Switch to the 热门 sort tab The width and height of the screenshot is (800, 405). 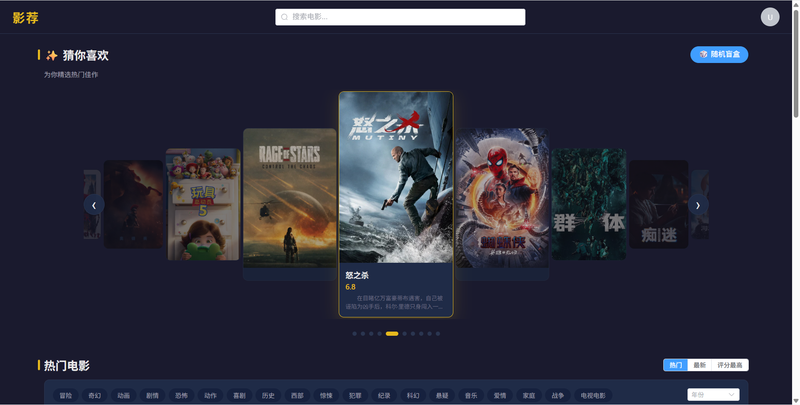coord(676,365)
